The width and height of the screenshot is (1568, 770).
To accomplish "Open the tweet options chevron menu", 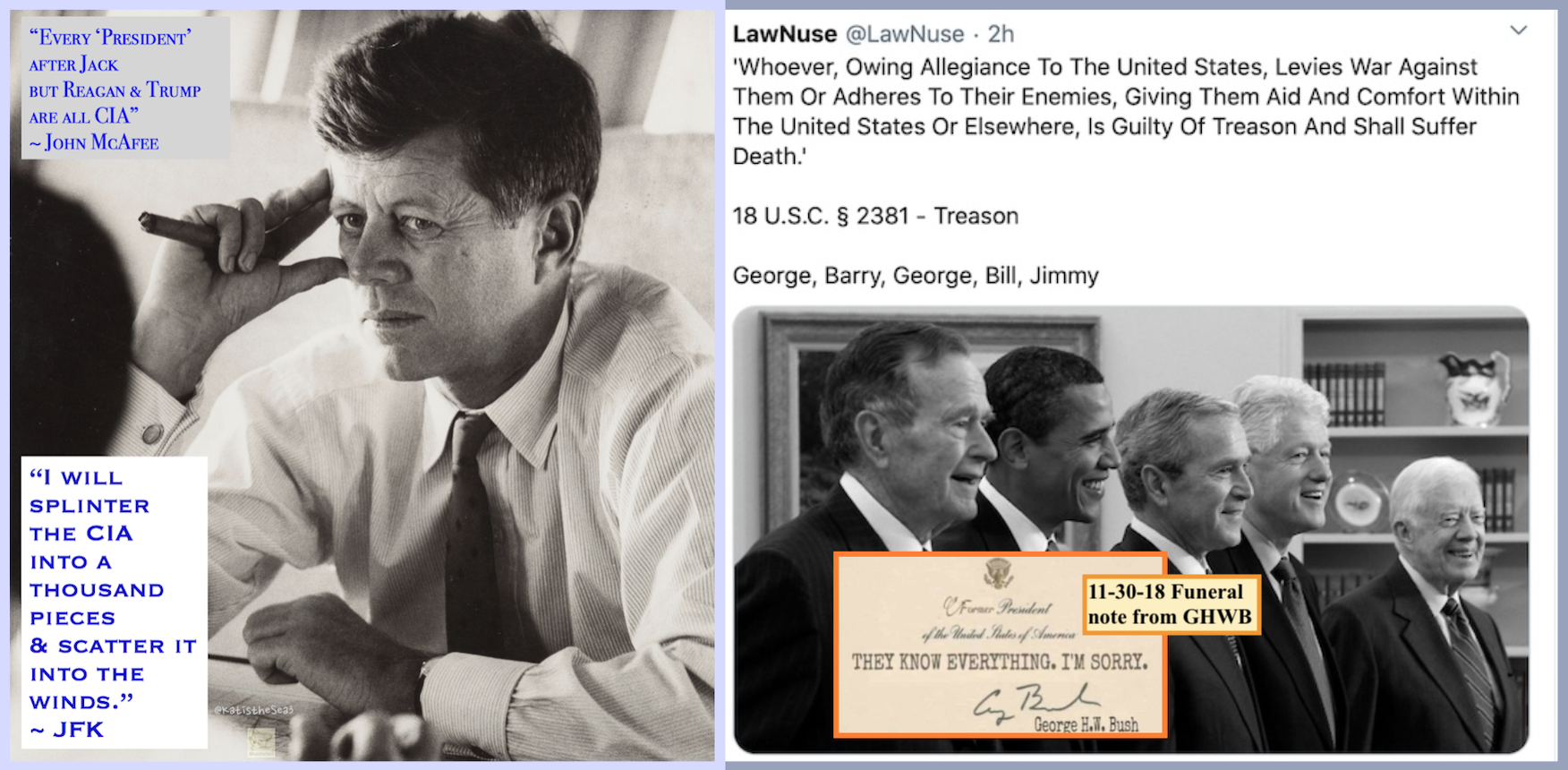I will (x=1518, y=30).
